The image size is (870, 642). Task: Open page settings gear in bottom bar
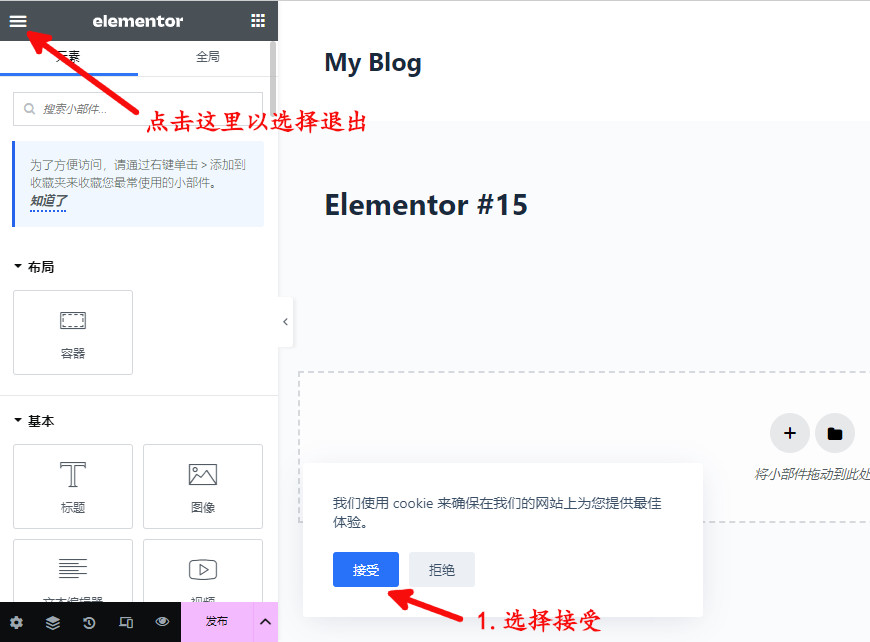[16, 622]
